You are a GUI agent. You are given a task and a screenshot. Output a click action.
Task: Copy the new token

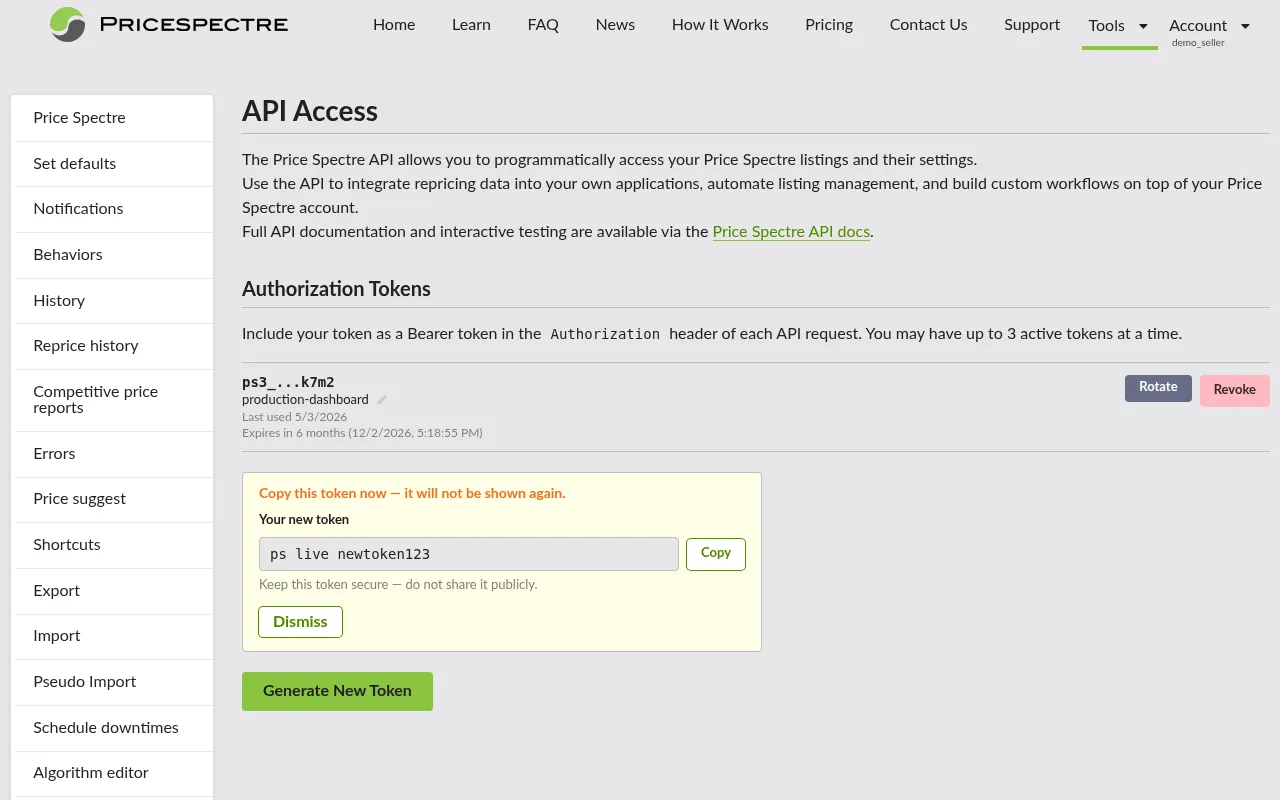pos(716,554)
